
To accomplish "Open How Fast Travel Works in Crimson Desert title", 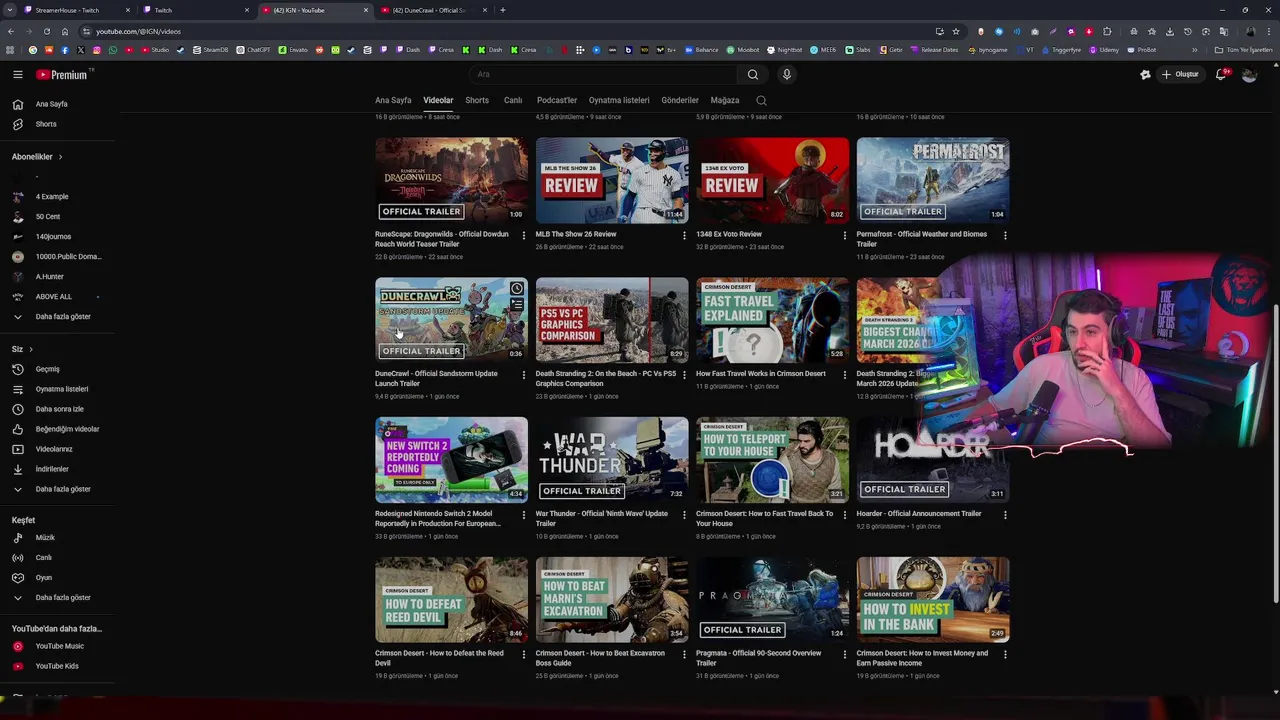I will (x=761, y=374).
